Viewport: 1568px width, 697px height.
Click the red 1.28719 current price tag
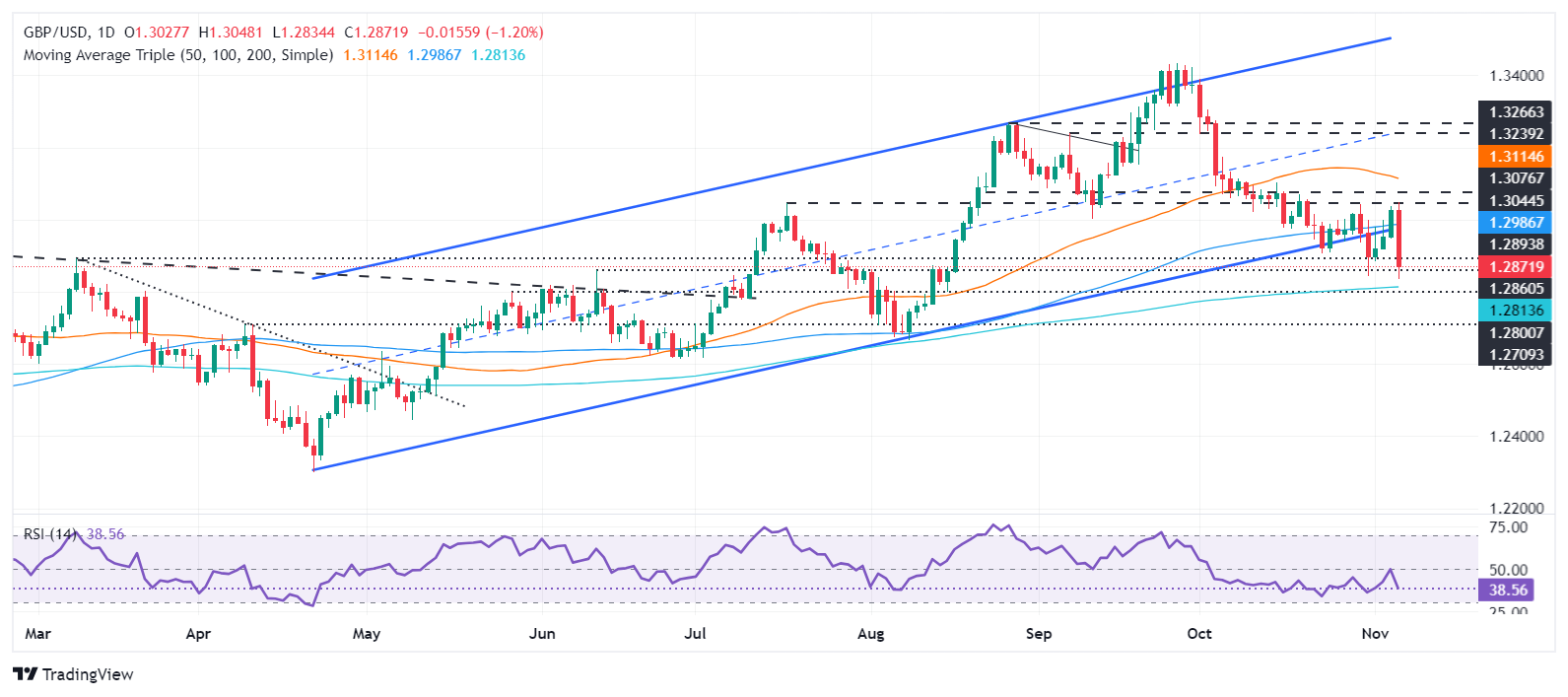click(1515, 266)
